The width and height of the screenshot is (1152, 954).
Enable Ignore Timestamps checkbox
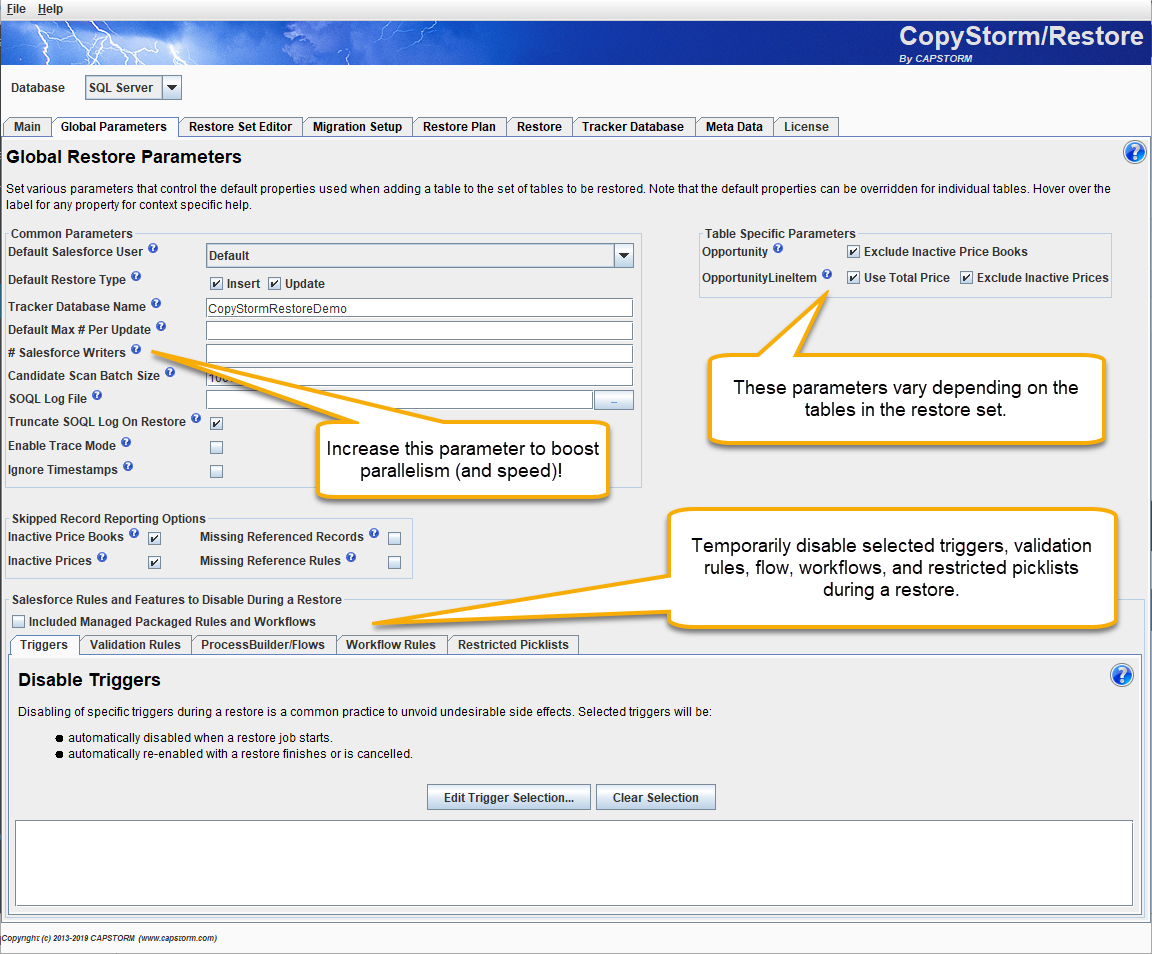coord(217,471)
